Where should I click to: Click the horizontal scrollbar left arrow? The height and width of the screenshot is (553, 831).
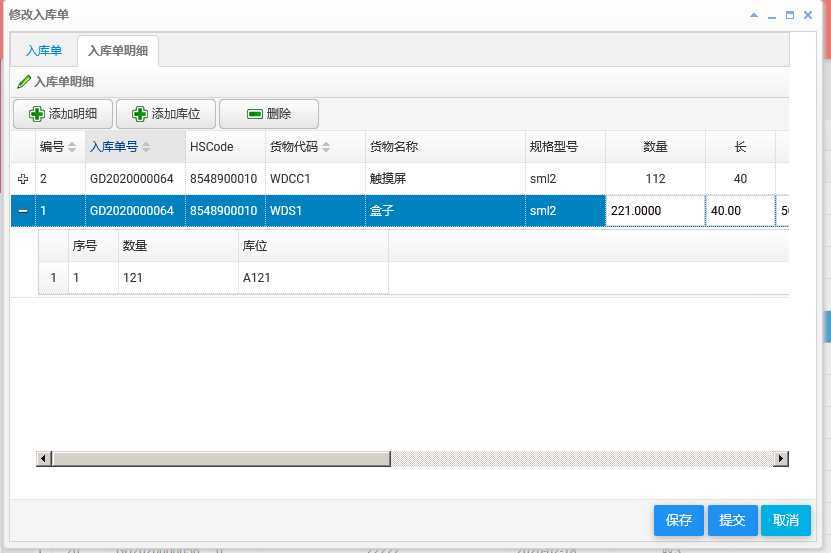click(44, 459)
